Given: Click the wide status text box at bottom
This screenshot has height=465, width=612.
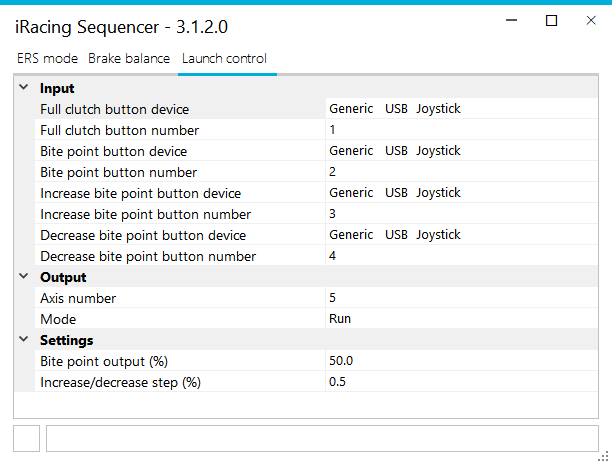Looking at the screenshot, I should [322, 438].
